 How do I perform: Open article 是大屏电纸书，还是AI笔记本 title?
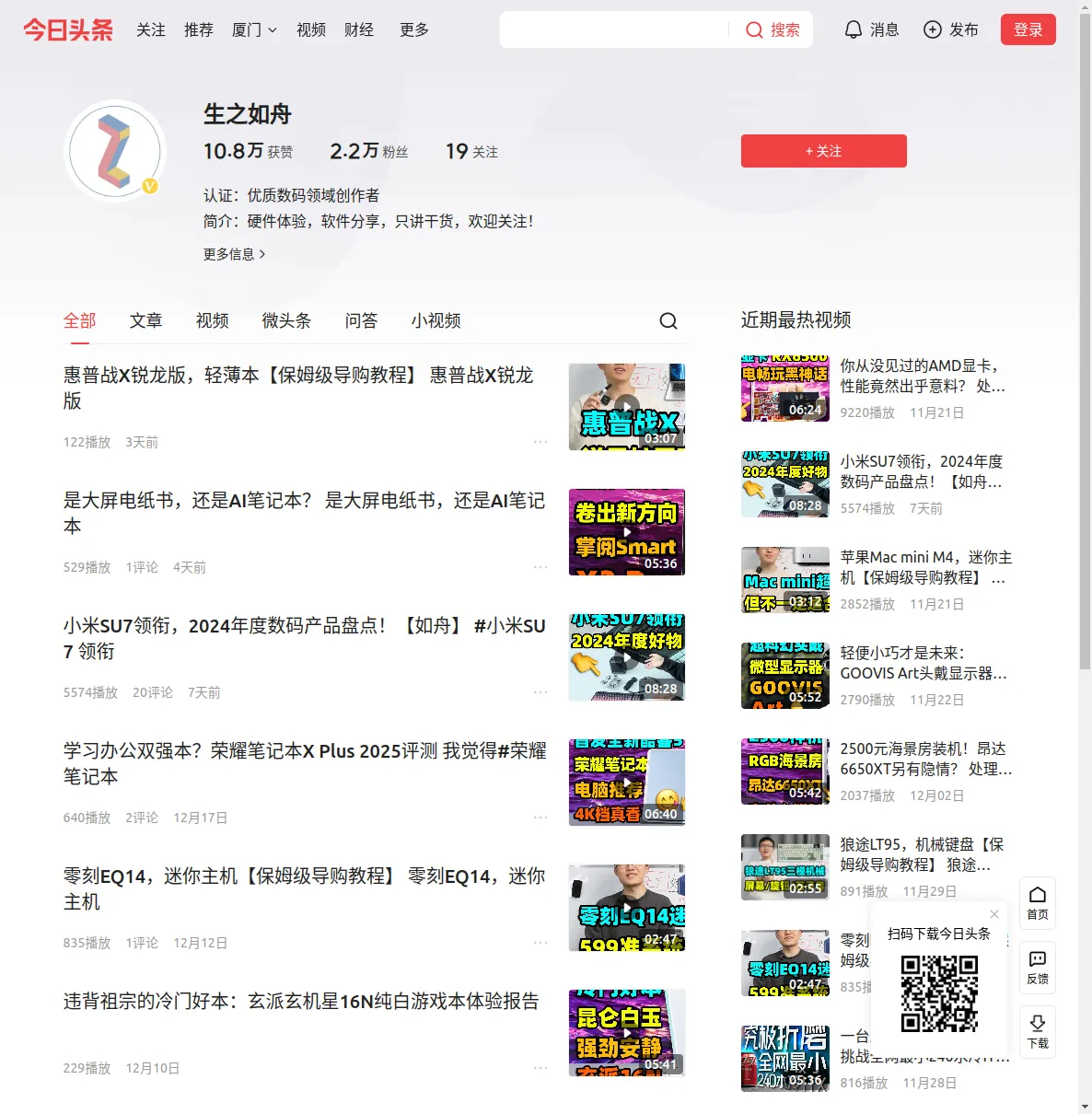(304, 513)
